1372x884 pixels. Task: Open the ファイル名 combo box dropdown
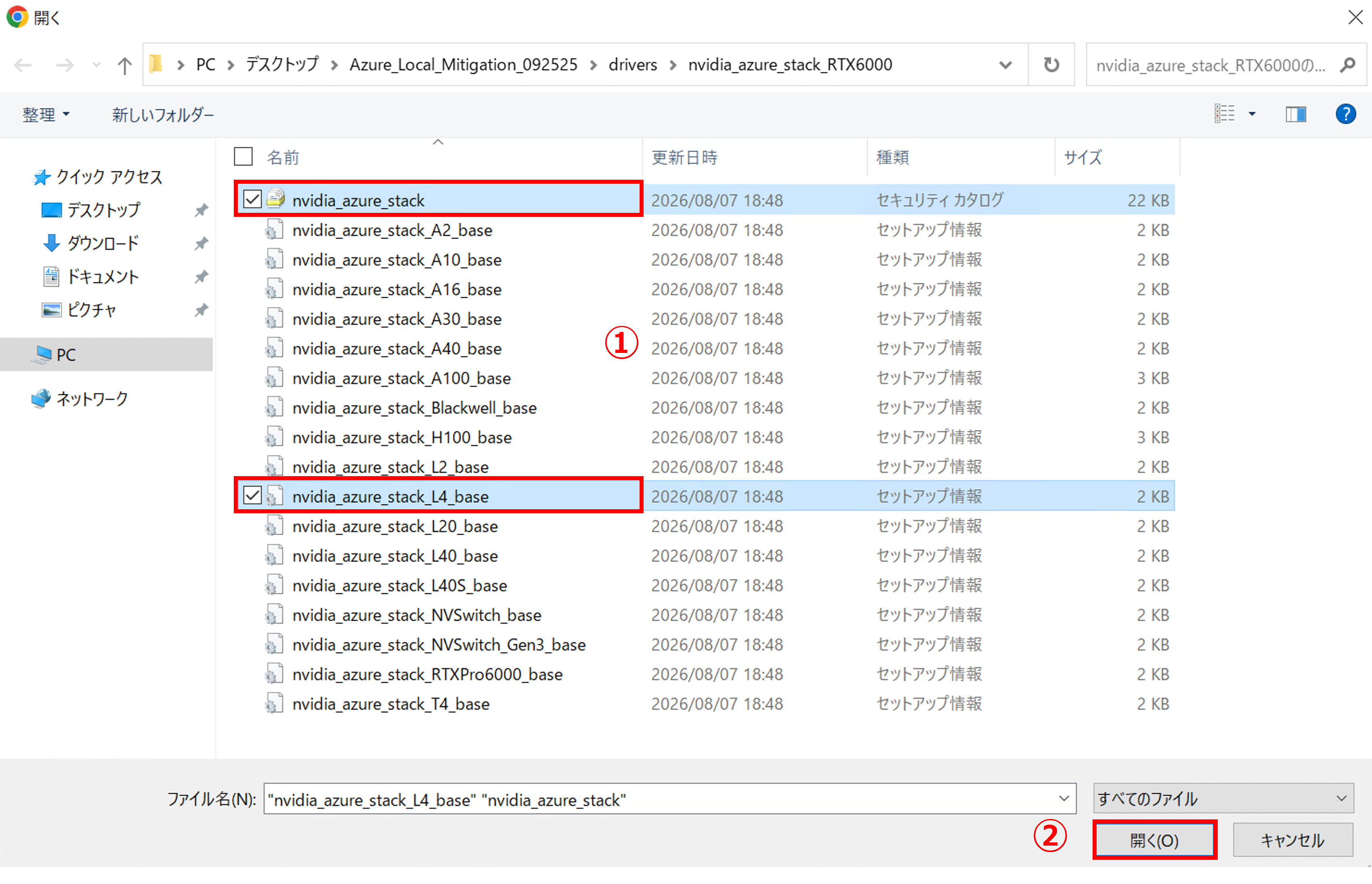coord(1063,798)
